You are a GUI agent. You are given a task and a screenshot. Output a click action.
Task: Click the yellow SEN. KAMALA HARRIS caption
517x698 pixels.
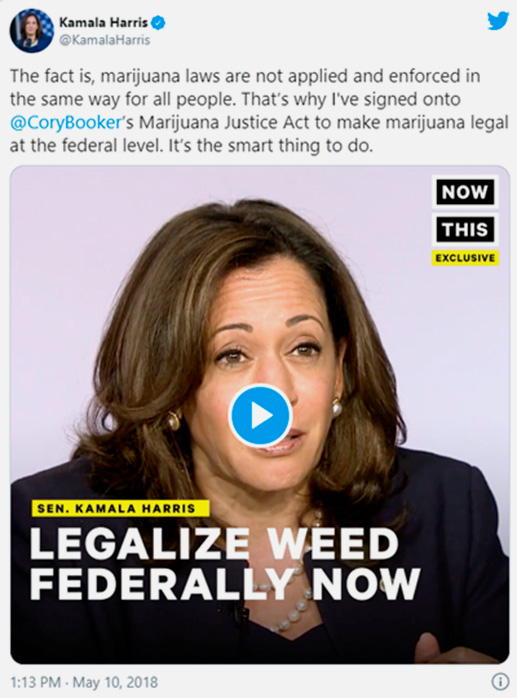[x=120, y=508]
